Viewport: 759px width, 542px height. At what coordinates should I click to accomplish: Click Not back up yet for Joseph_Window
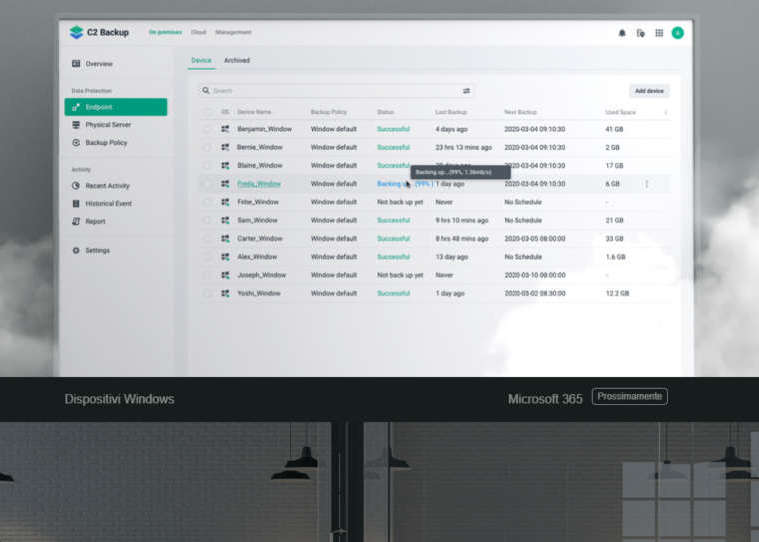400,275
